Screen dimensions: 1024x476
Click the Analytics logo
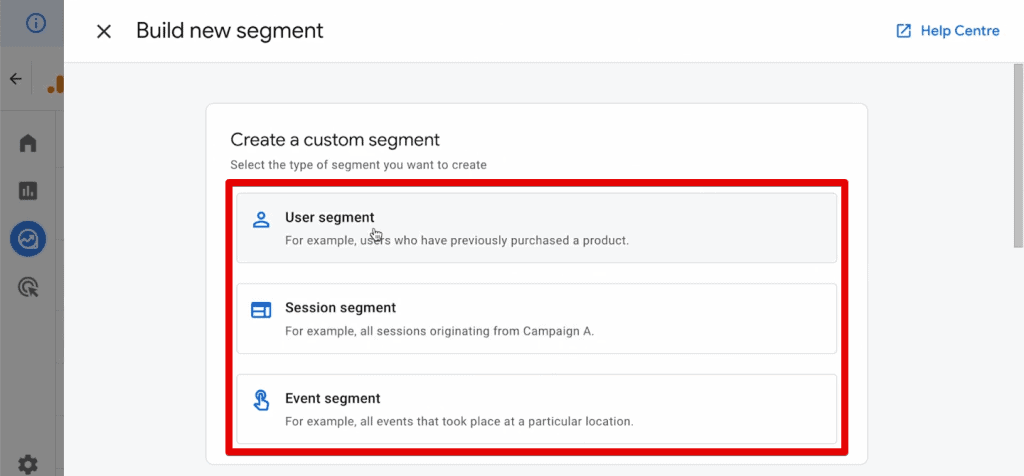56,85
